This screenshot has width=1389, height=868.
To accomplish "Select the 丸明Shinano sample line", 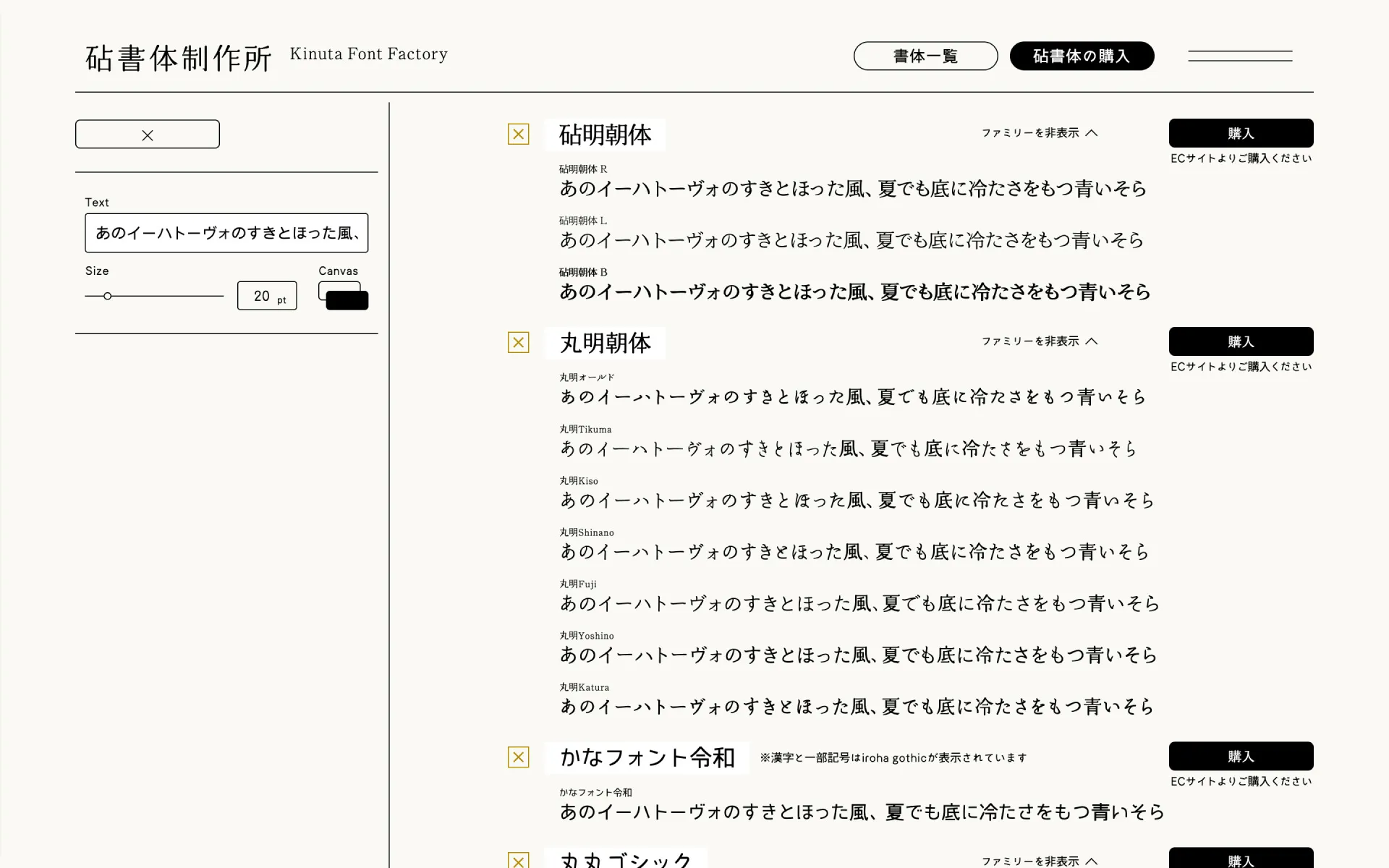I will (x=854, y=552).
